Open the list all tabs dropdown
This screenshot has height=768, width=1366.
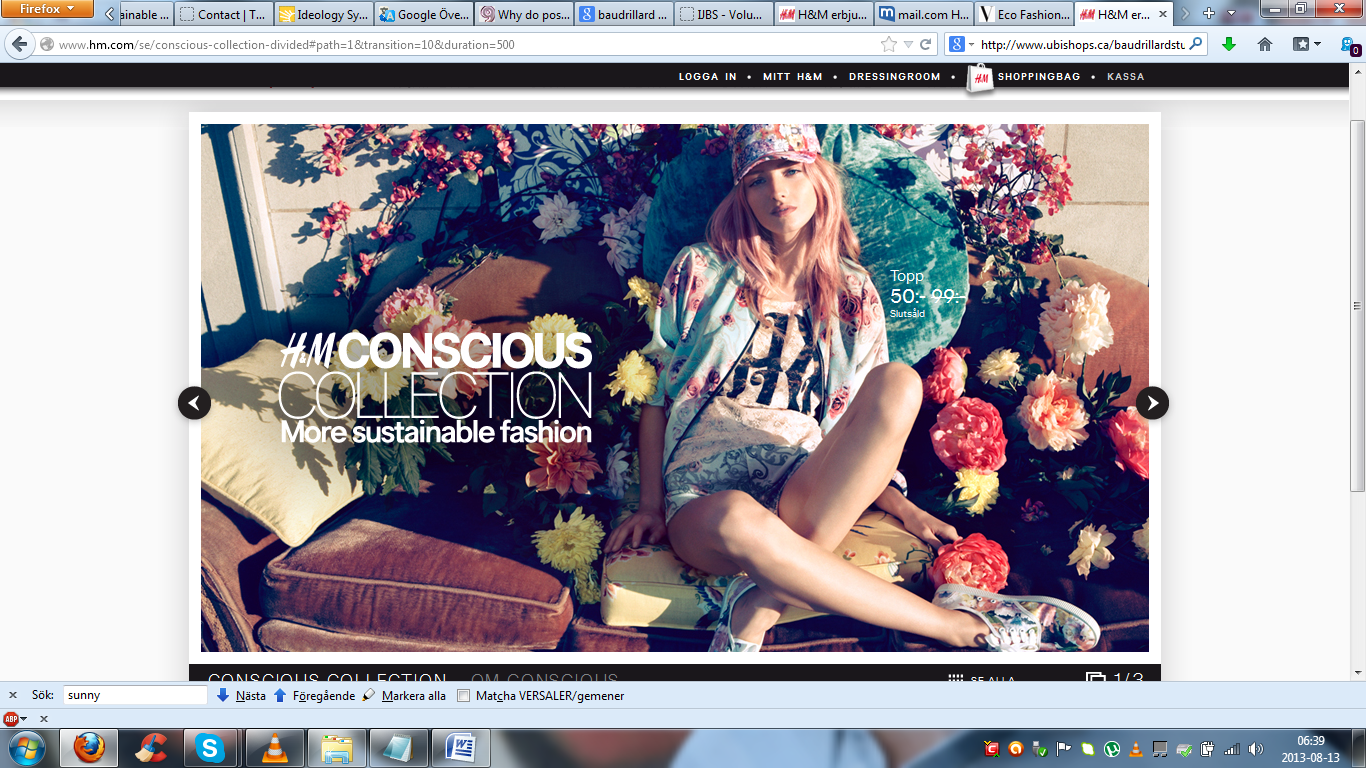(x=1232, y=14)
